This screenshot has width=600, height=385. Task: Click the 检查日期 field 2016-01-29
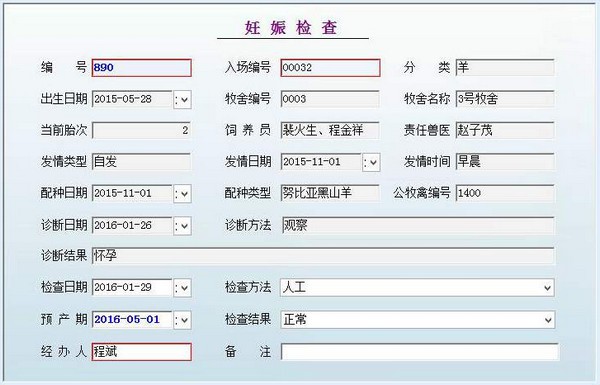point(132,288)
